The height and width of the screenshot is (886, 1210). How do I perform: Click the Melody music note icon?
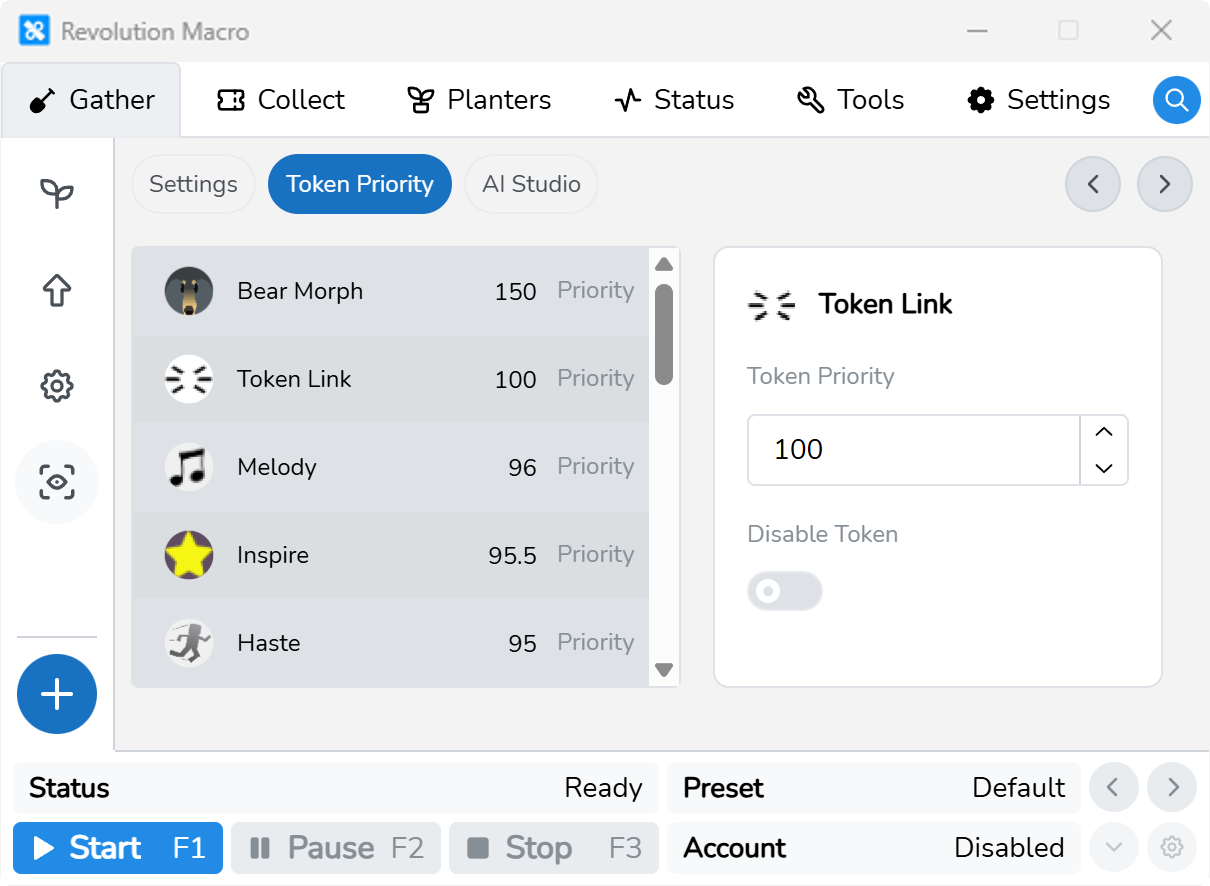(189, 467)
